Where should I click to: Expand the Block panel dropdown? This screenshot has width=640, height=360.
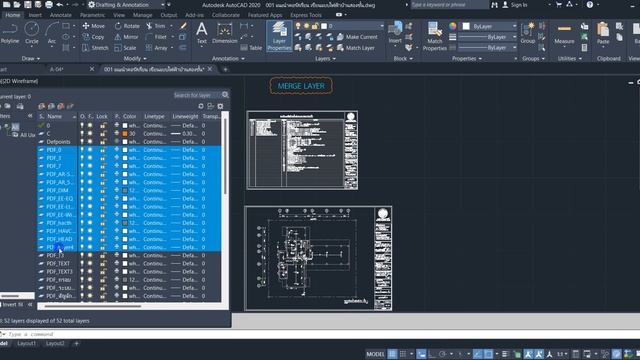tap(403, 58)
